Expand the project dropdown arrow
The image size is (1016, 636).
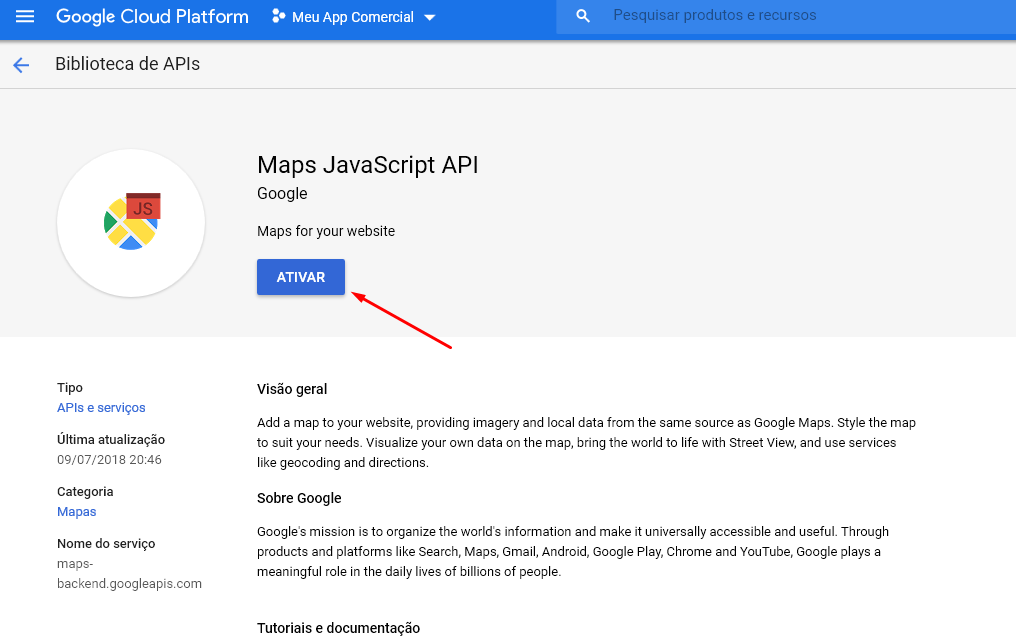tap(430, 17)
